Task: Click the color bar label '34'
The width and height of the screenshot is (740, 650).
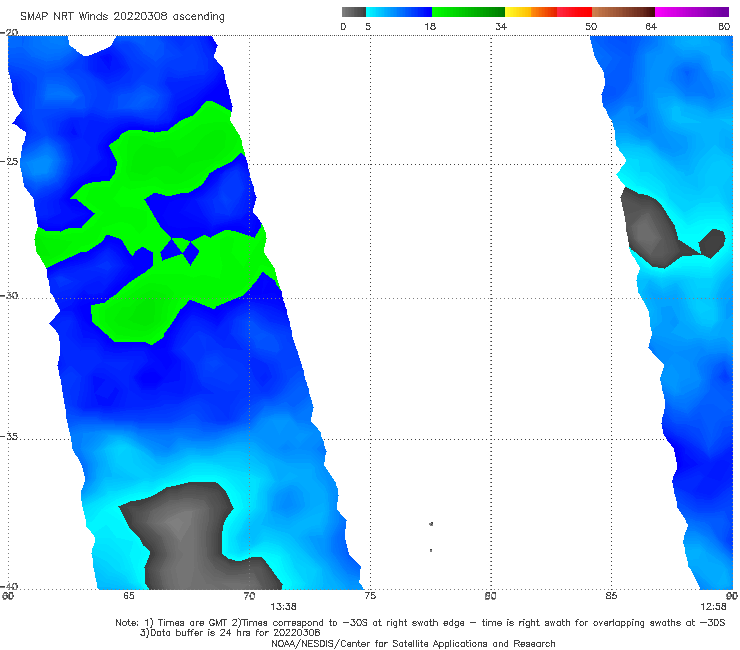Action: [501, 26]
